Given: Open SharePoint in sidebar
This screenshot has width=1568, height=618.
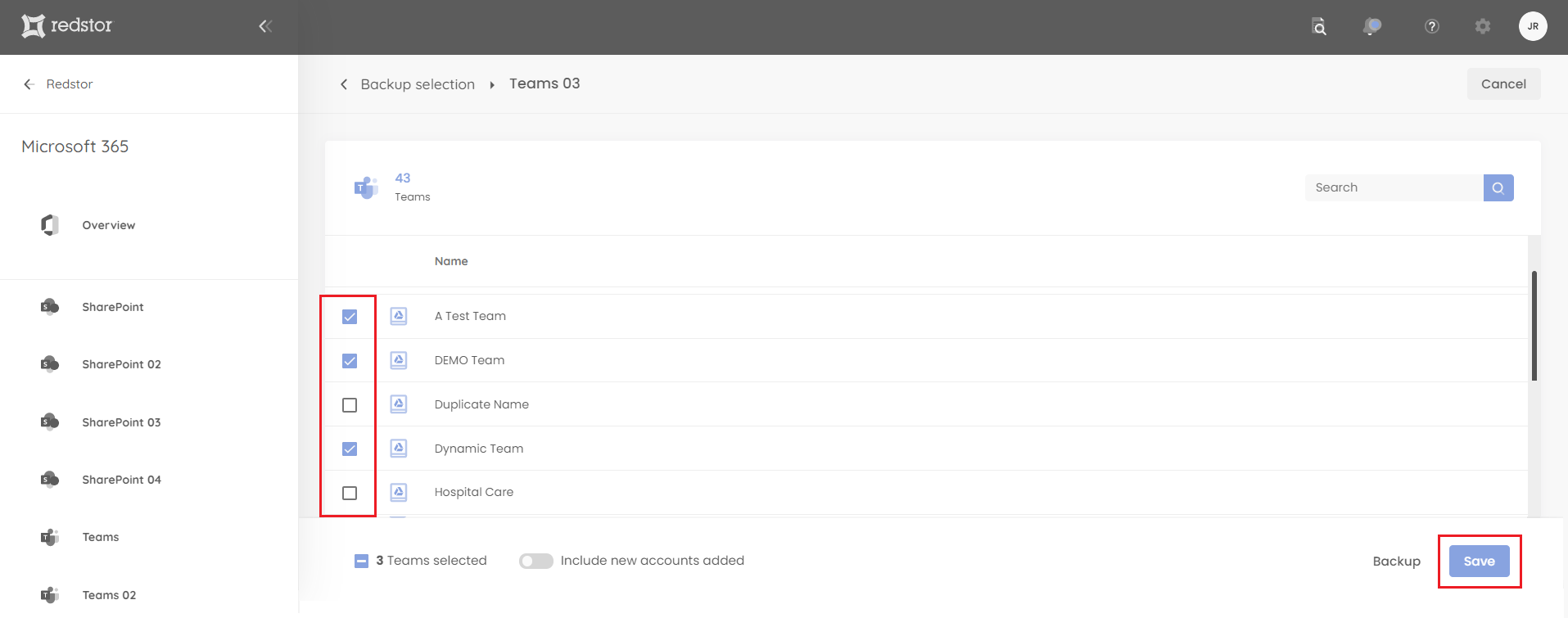Looking at the screenshot, I should coord(113,307).
